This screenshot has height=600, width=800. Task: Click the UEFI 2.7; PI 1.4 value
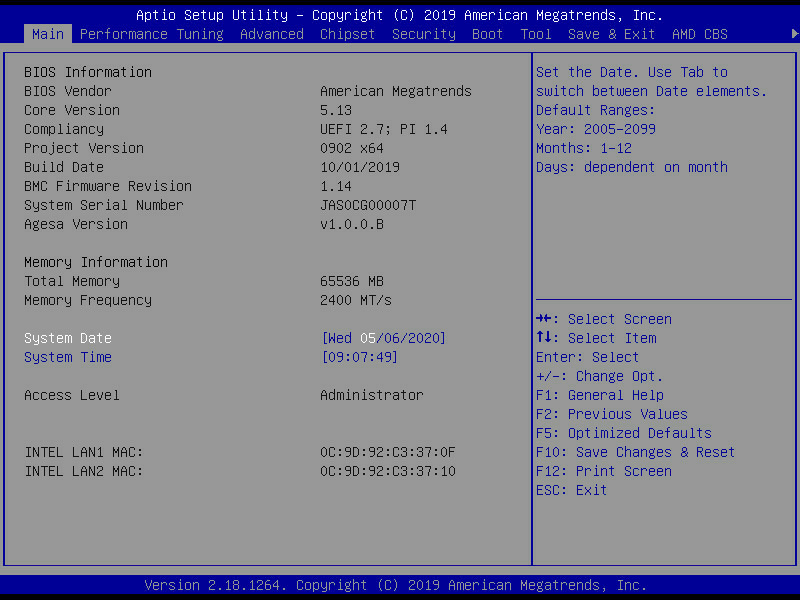[x=384, y=129]
